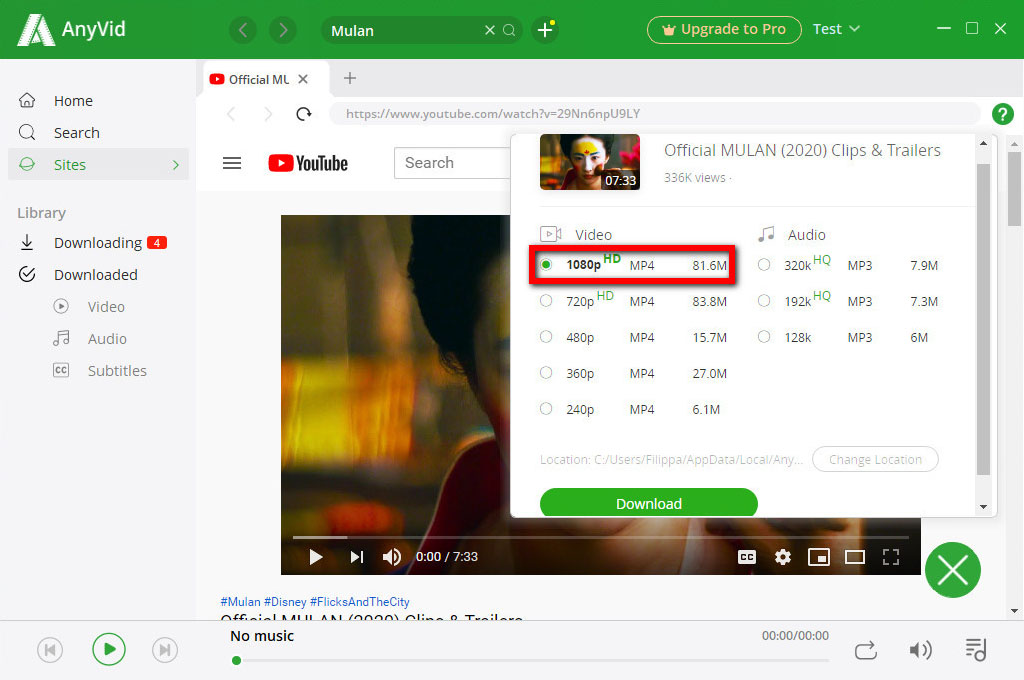Play the YouTube video

click(315, 557)
